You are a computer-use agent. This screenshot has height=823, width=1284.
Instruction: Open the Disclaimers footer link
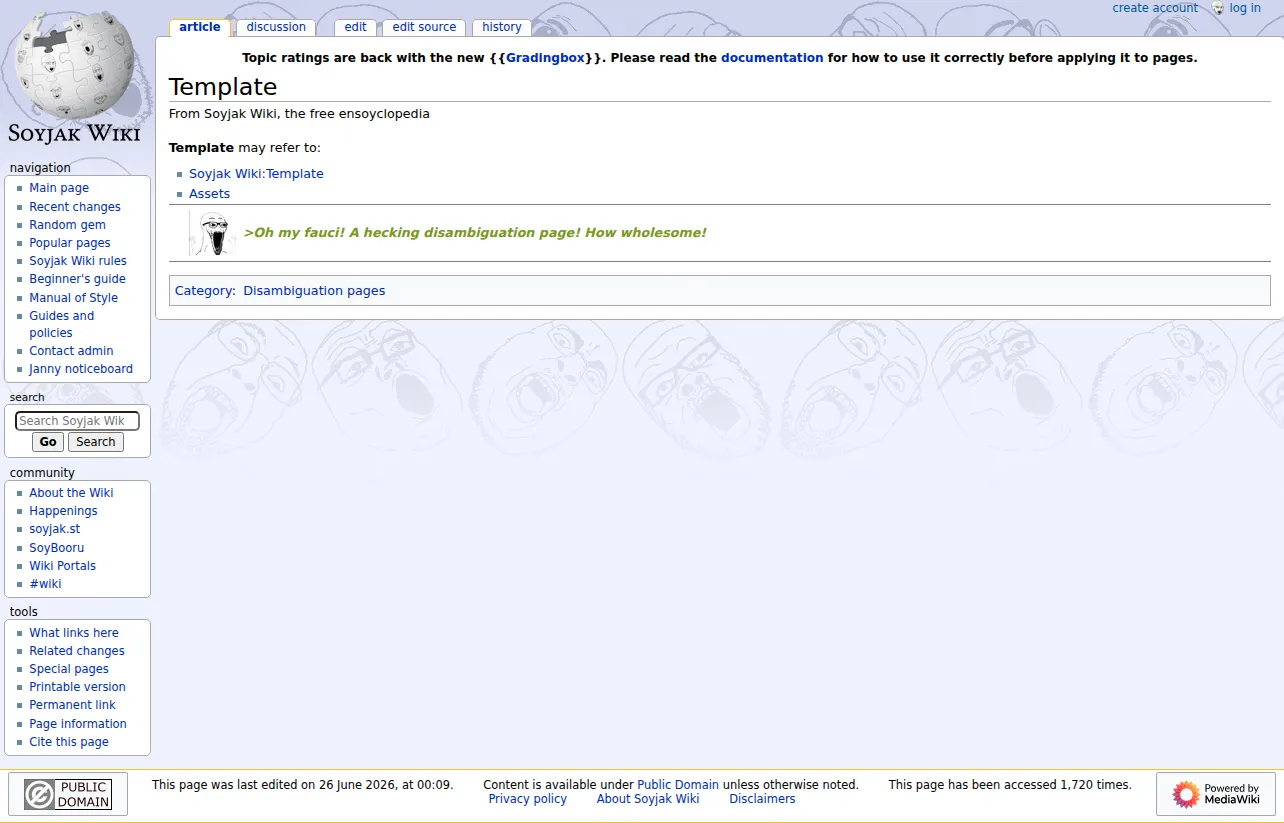click(x=762, y=799)
